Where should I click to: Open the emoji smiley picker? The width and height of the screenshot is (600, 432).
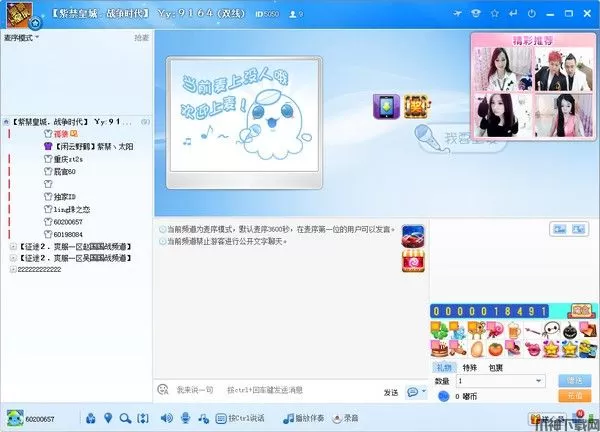(162, 389)
